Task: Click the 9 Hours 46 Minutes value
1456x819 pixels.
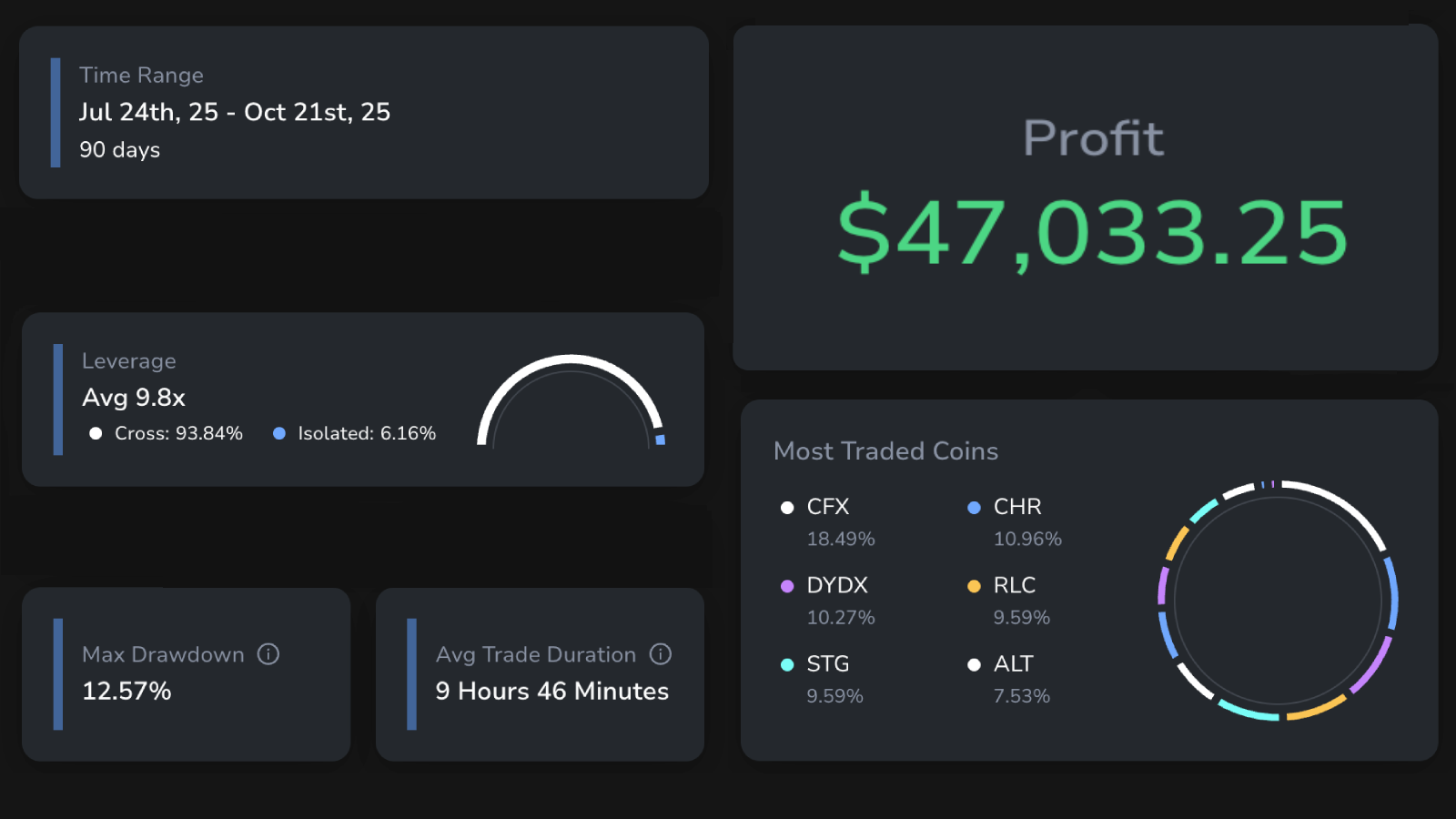Action: tap(551, 692)
